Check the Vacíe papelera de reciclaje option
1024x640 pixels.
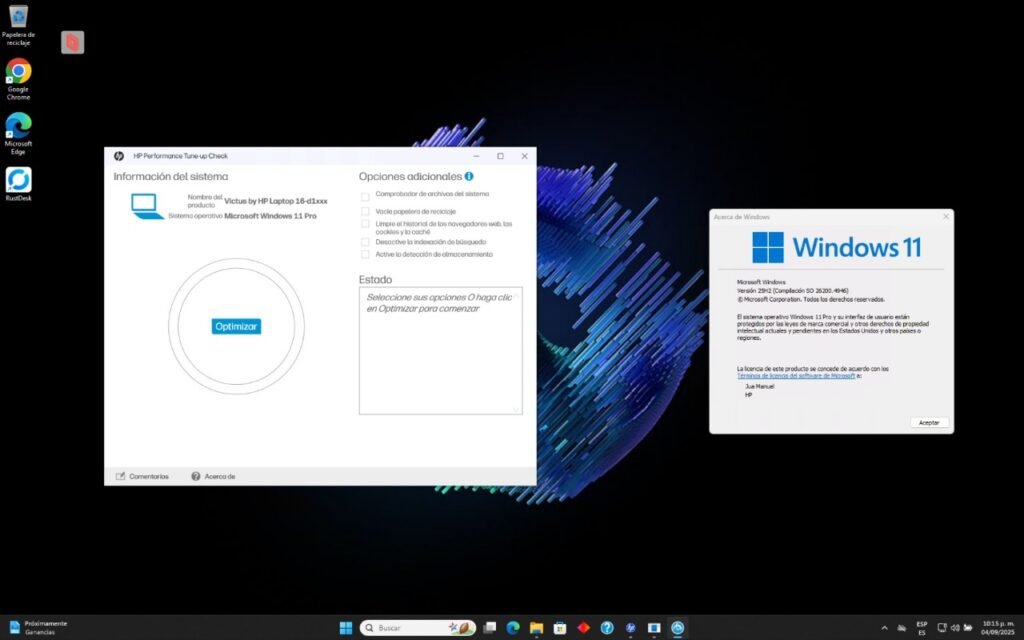click(x=365, y=211)
